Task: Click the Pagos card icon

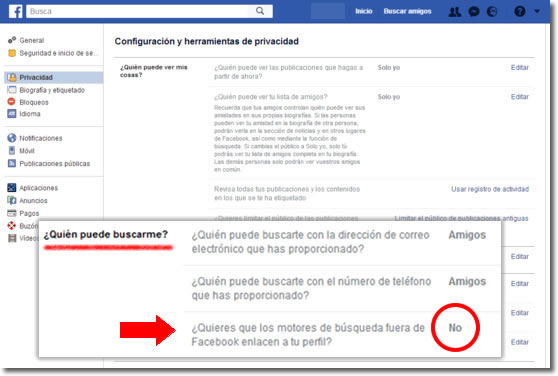Action: [12, 213]
